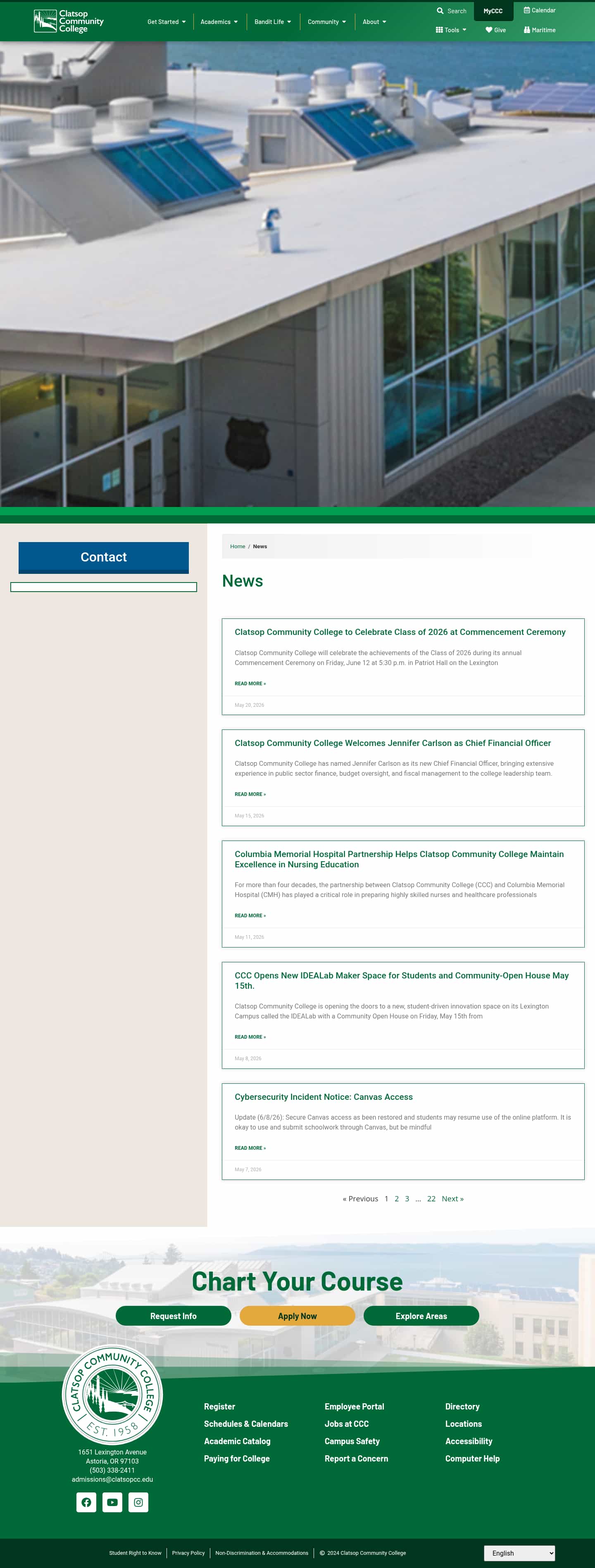The height and width of the screenshot is (1568, 595).
Task: Click the campus rooftop hero image
Action: 297,274
